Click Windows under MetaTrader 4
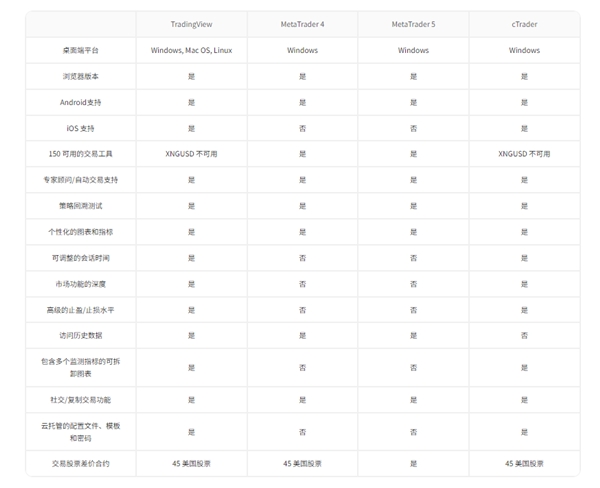The width and height of the screenshot is (600, 488). click(302, 51)
